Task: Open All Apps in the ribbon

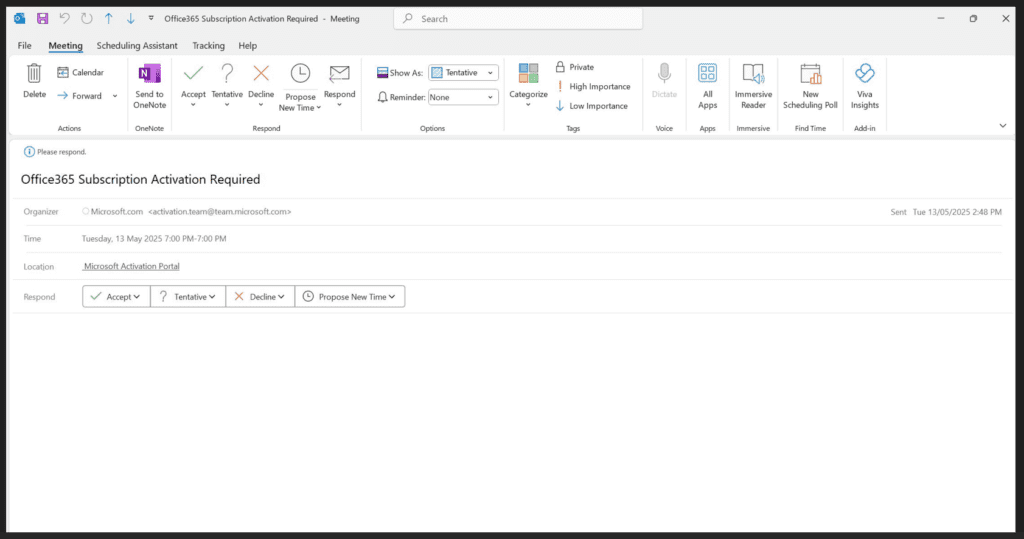Action: click(707, 86)
